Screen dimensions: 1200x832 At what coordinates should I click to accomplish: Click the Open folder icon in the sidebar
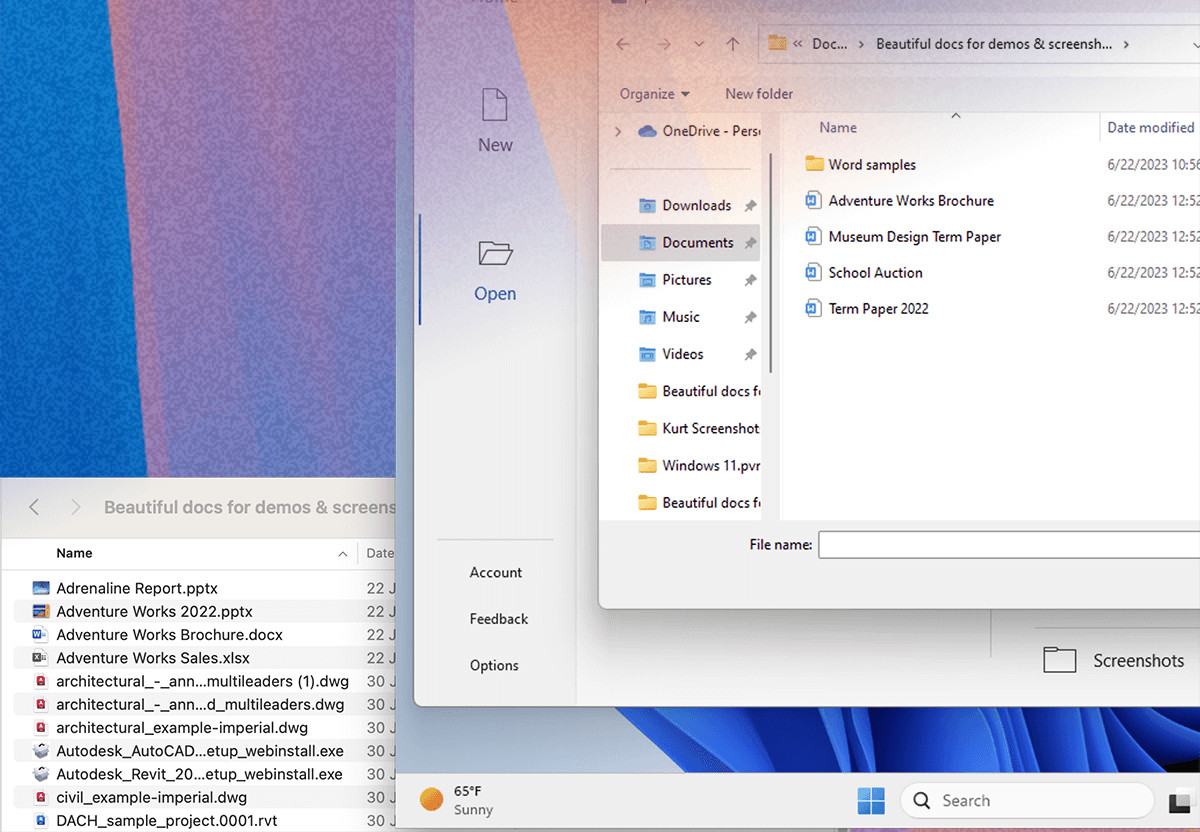click(494, 253)
